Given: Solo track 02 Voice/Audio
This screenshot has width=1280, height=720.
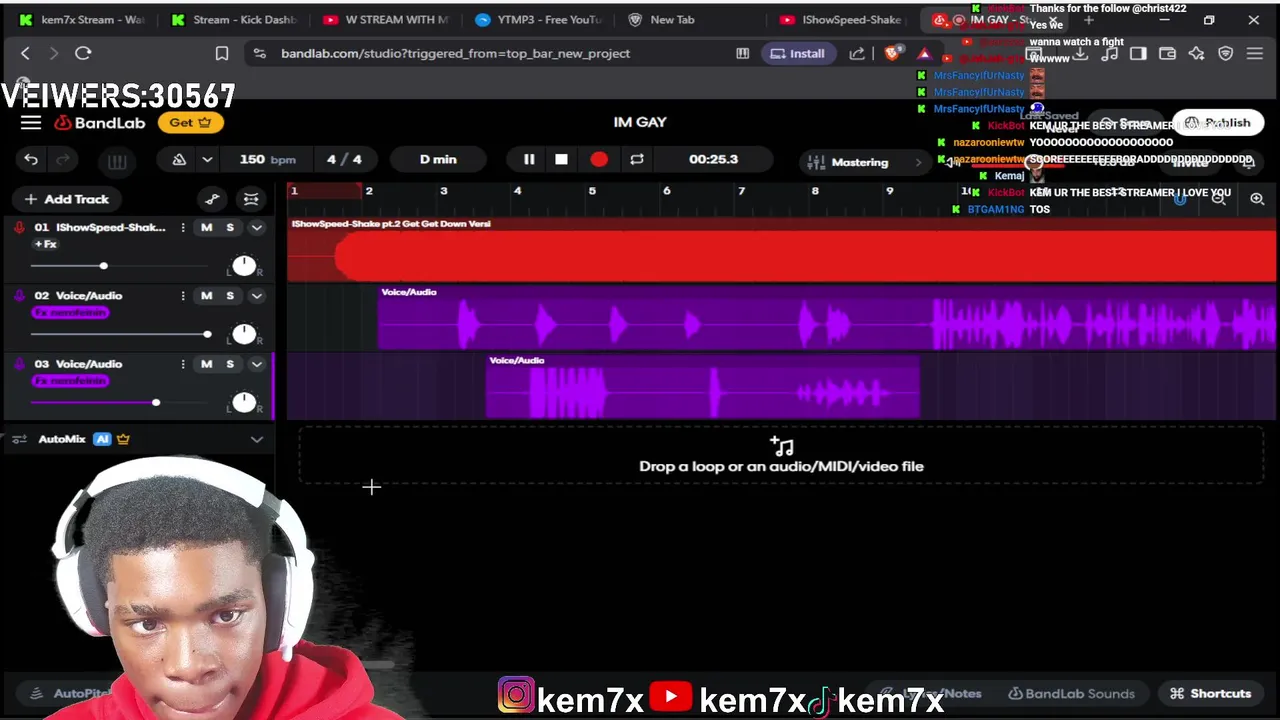Looking at the screenshot, I should pyautogui.click(x=230, y=295).
